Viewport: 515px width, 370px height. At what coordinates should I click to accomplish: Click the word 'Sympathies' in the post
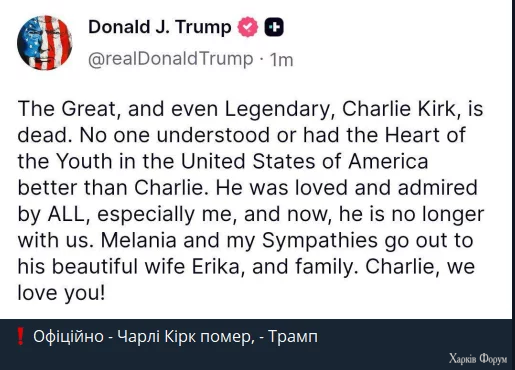320,241
